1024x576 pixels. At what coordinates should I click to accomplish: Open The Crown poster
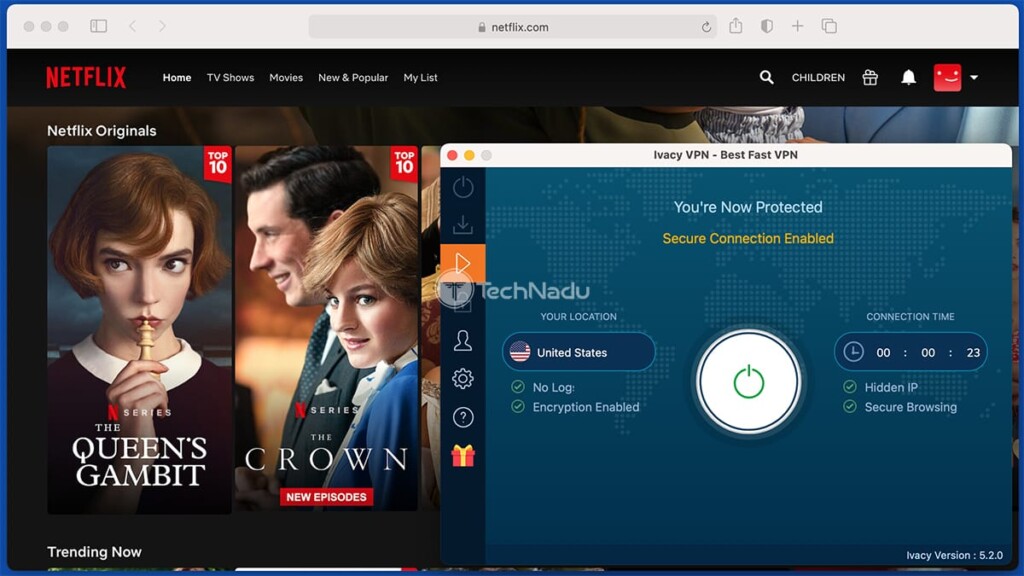[x=327, y=328]
